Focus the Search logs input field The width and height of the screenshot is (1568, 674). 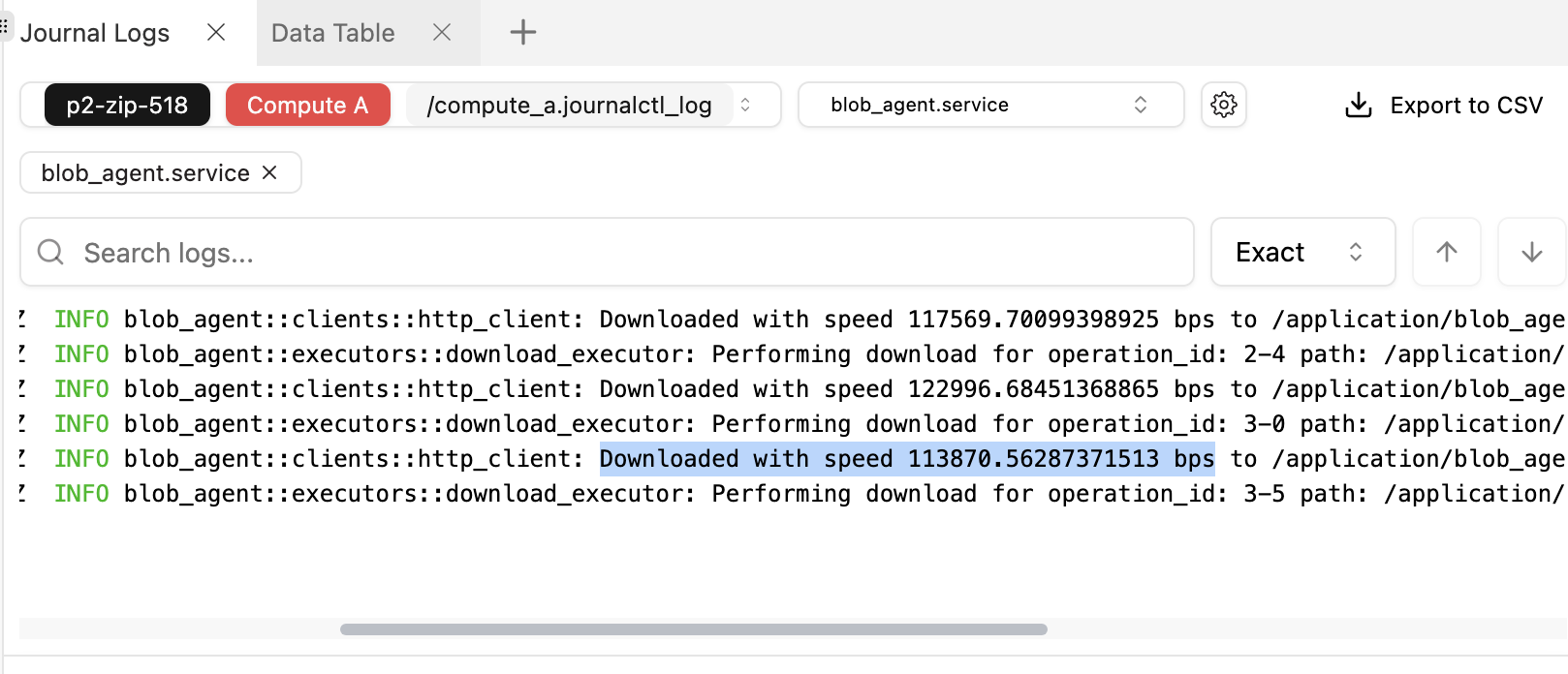[607, 252]
